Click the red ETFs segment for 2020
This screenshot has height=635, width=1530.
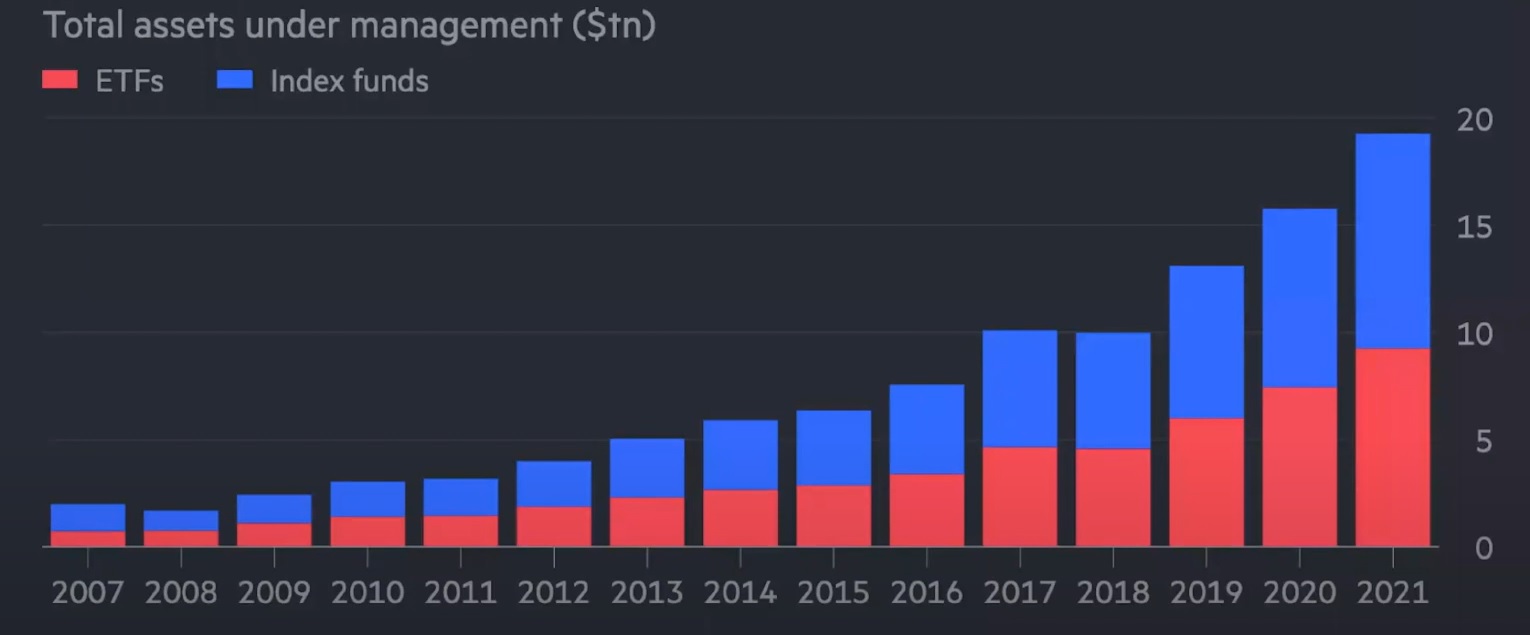click(1300, 467)
